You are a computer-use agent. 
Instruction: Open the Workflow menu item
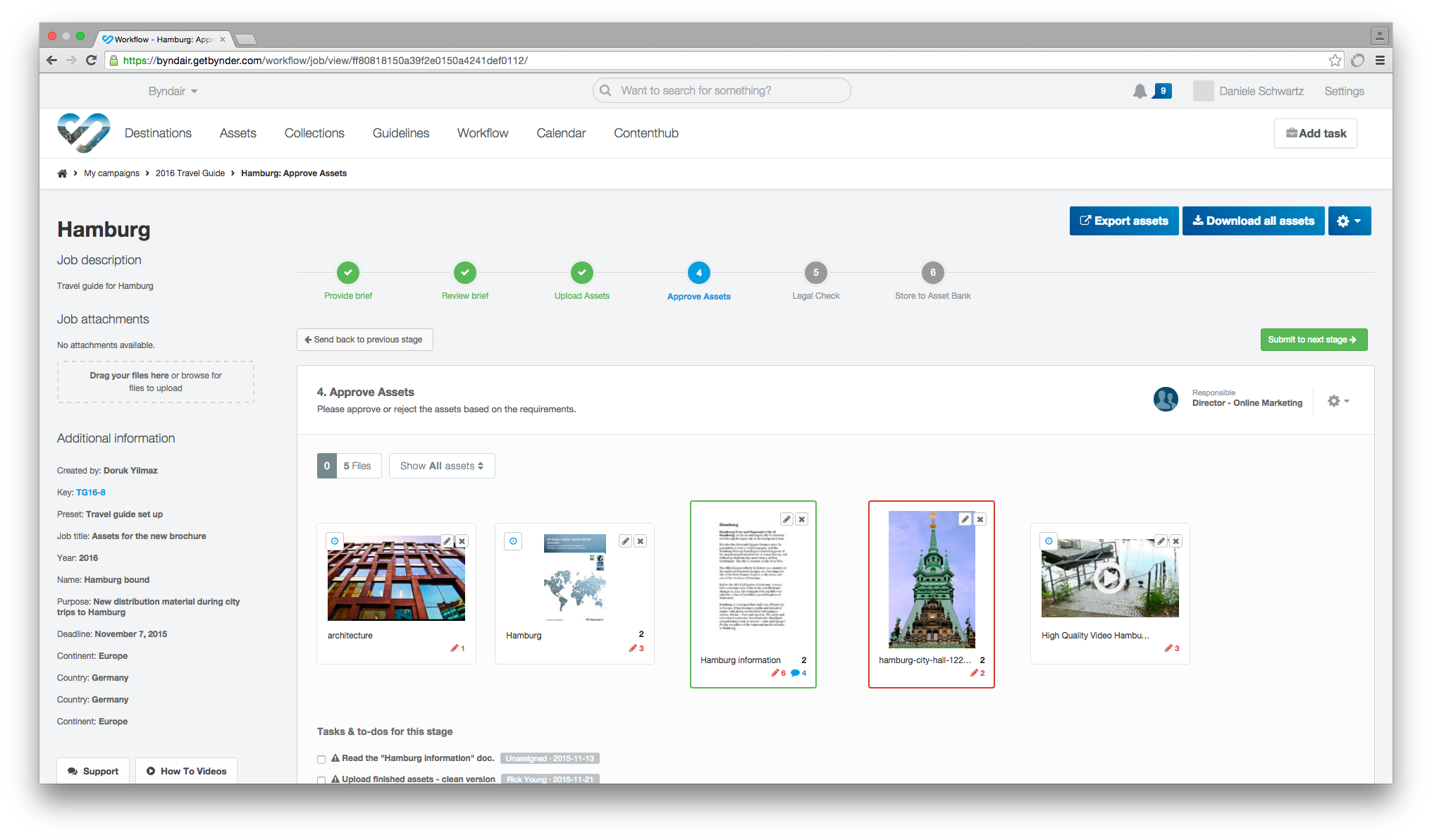483,133
